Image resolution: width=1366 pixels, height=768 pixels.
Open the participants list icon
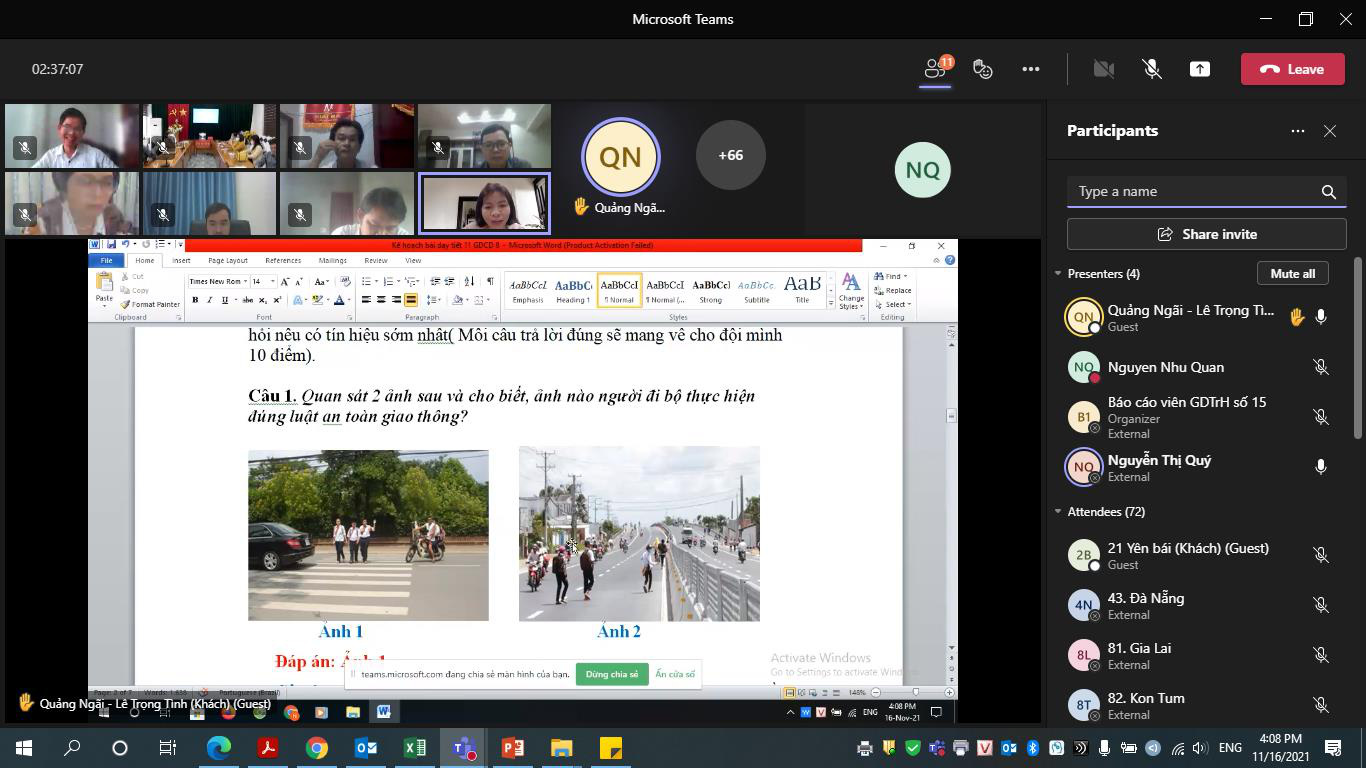point(936,69)
